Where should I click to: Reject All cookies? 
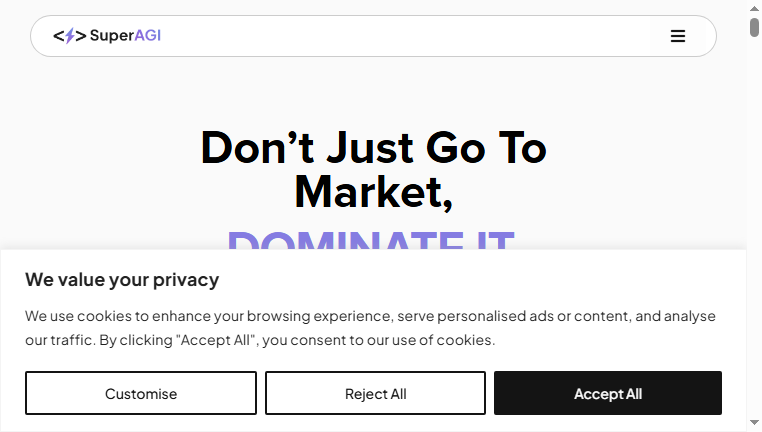[x=375, y=393]
